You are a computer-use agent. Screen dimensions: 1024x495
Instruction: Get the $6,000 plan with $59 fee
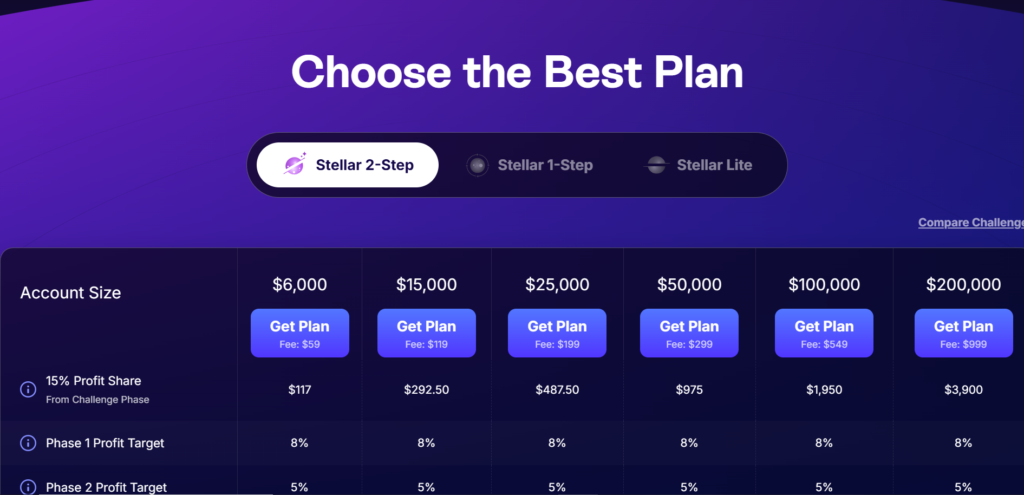pos(300,333)
